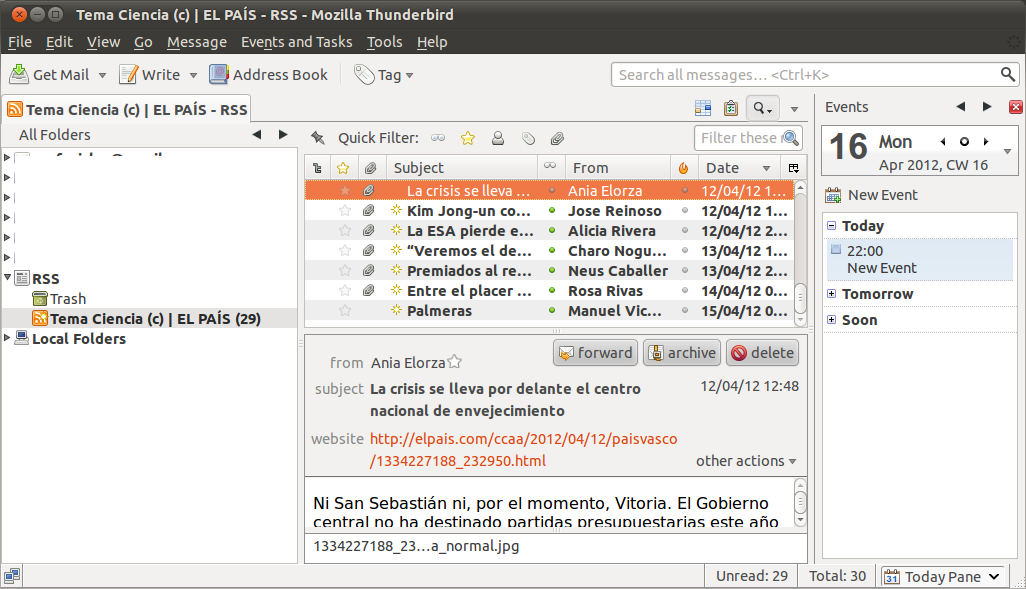Collapse the RSS account folder tree

click(9, 279)
